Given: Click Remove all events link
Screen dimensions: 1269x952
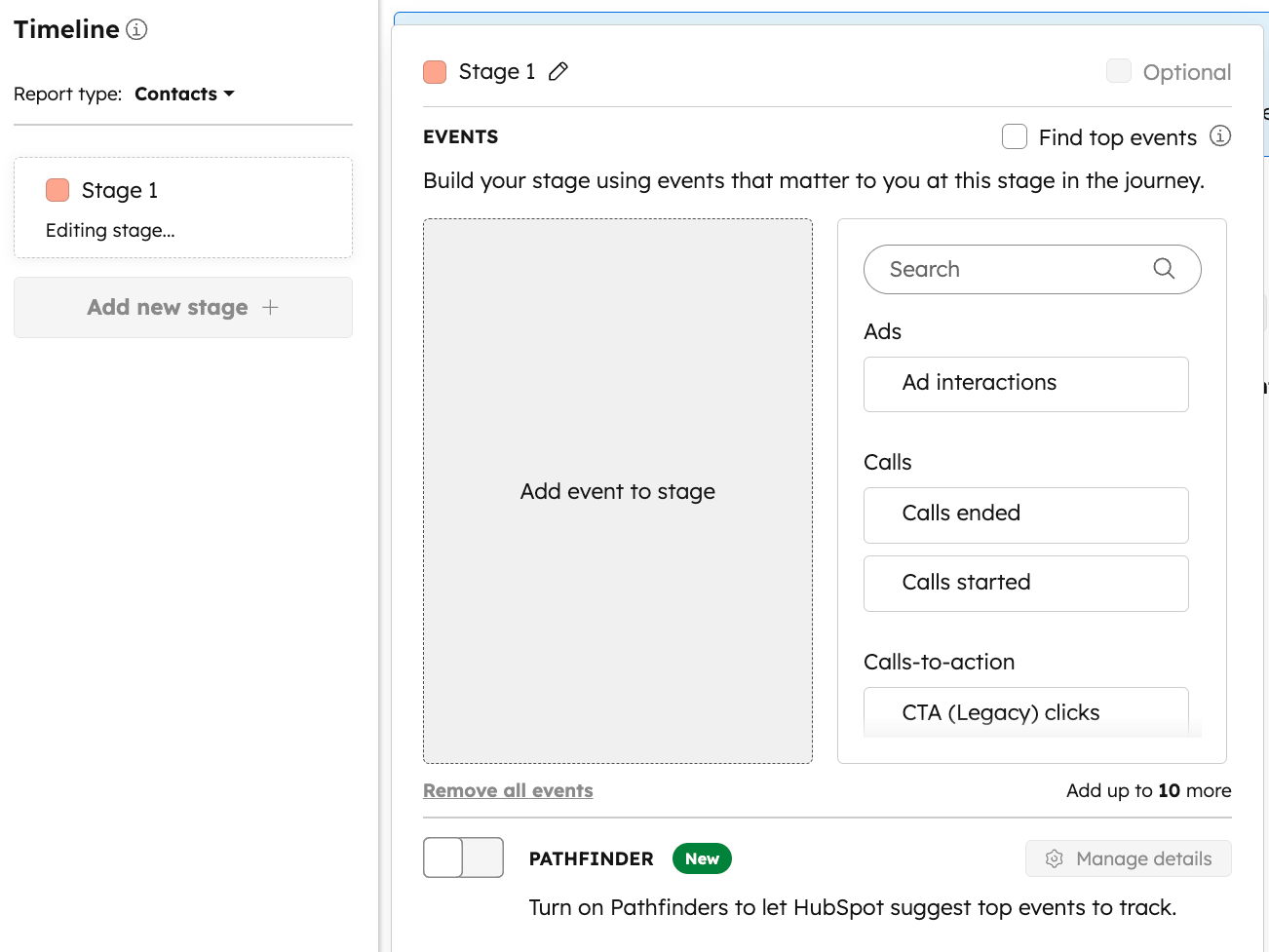Looking at the screenshot, I should pos(508,790).
